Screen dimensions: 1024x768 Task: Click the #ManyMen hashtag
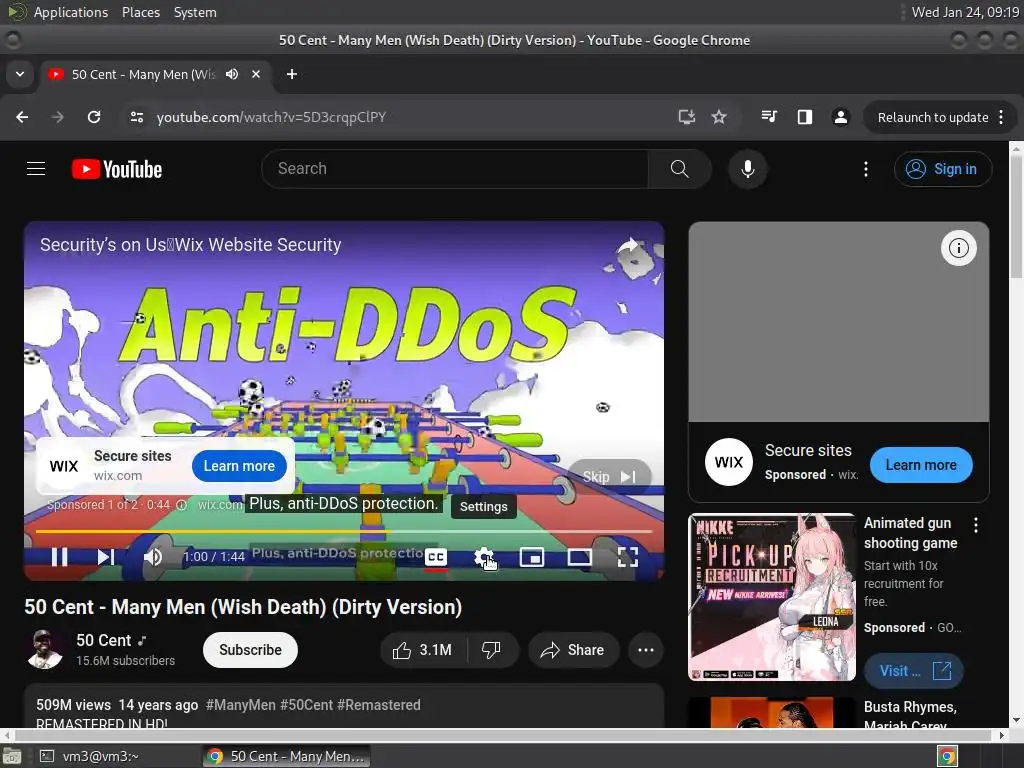pos(240,705)
